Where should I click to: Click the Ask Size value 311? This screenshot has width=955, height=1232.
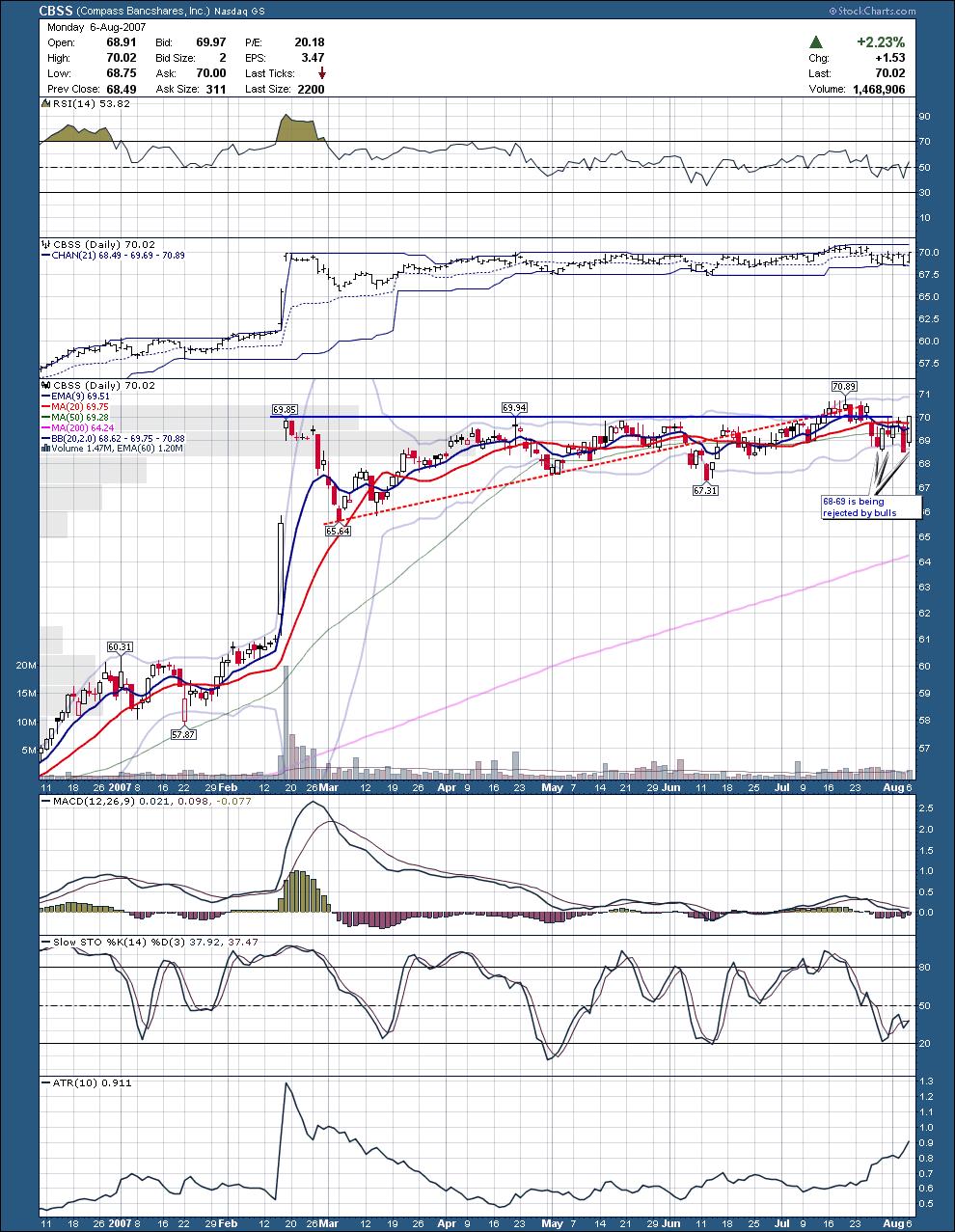coord(216,89)
